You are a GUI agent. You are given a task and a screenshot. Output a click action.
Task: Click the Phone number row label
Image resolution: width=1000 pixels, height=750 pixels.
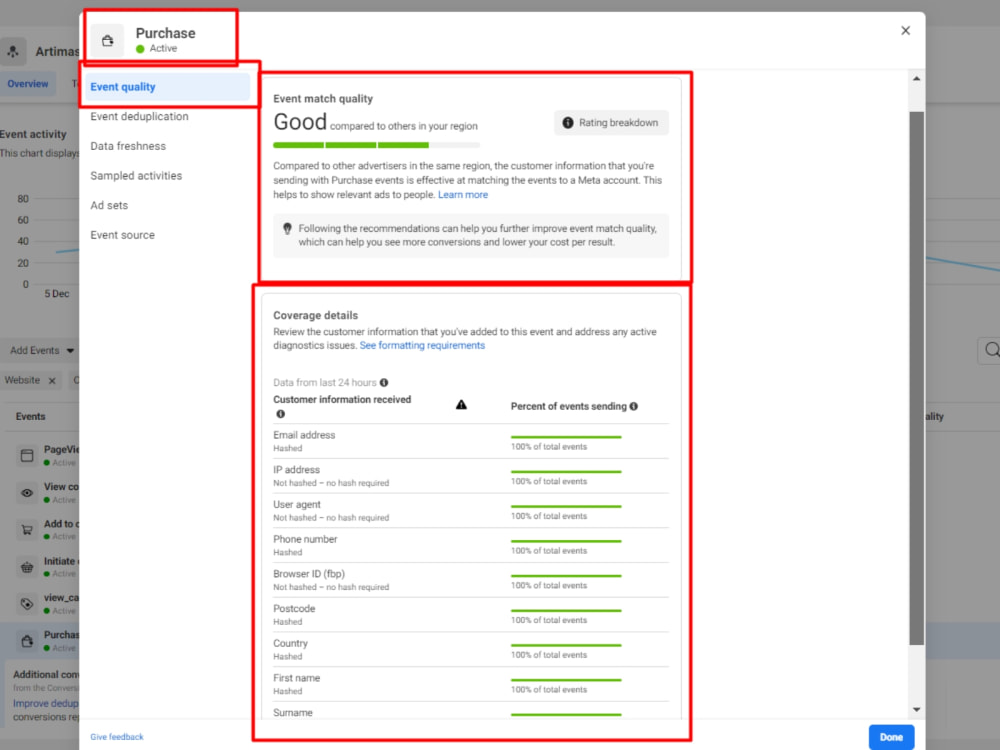pos(305,539)
